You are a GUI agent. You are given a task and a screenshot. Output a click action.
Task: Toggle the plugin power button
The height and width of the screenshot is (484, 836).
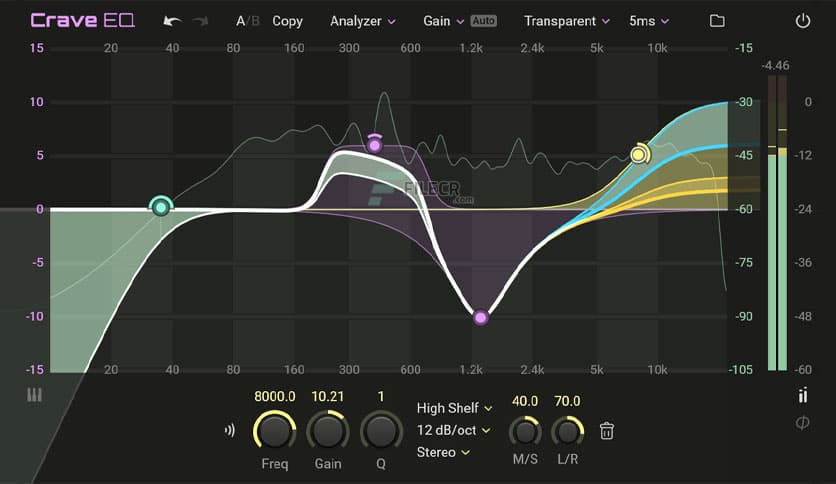802,21
